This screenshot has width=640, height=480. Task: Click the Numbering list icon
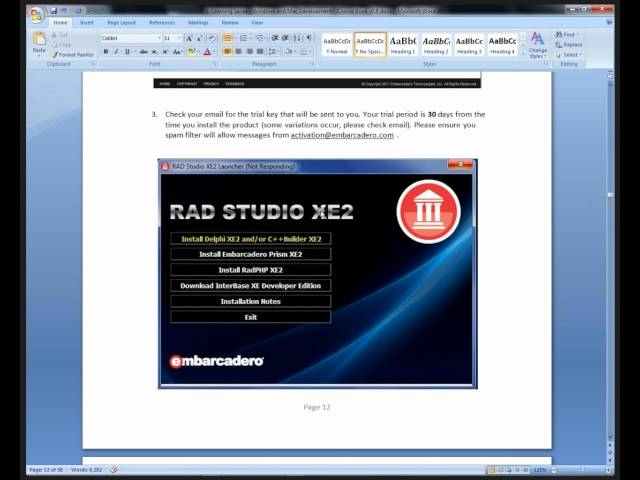[243, 38]
